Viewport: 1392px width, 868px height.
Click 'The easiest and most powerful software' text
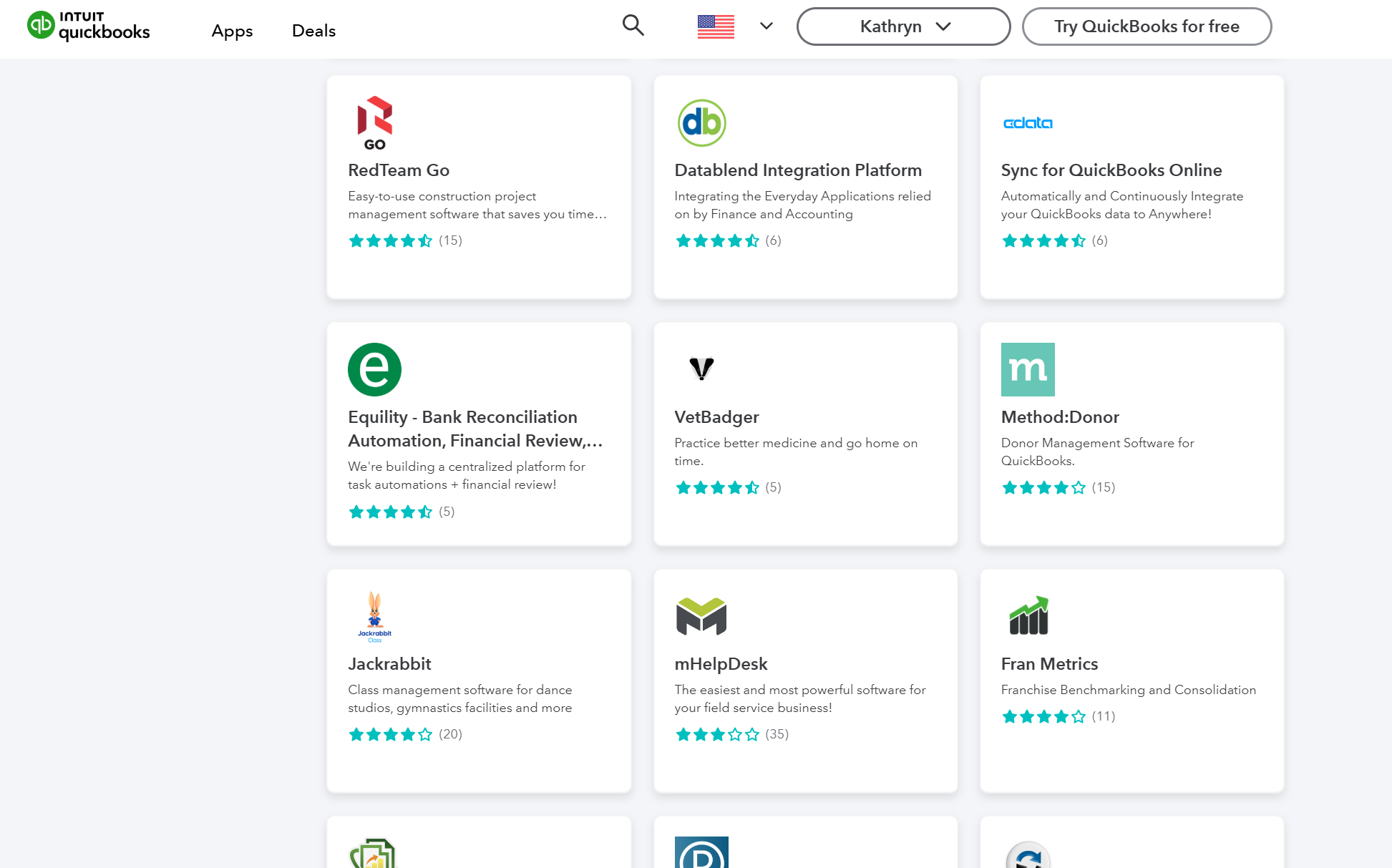[800, 698]
